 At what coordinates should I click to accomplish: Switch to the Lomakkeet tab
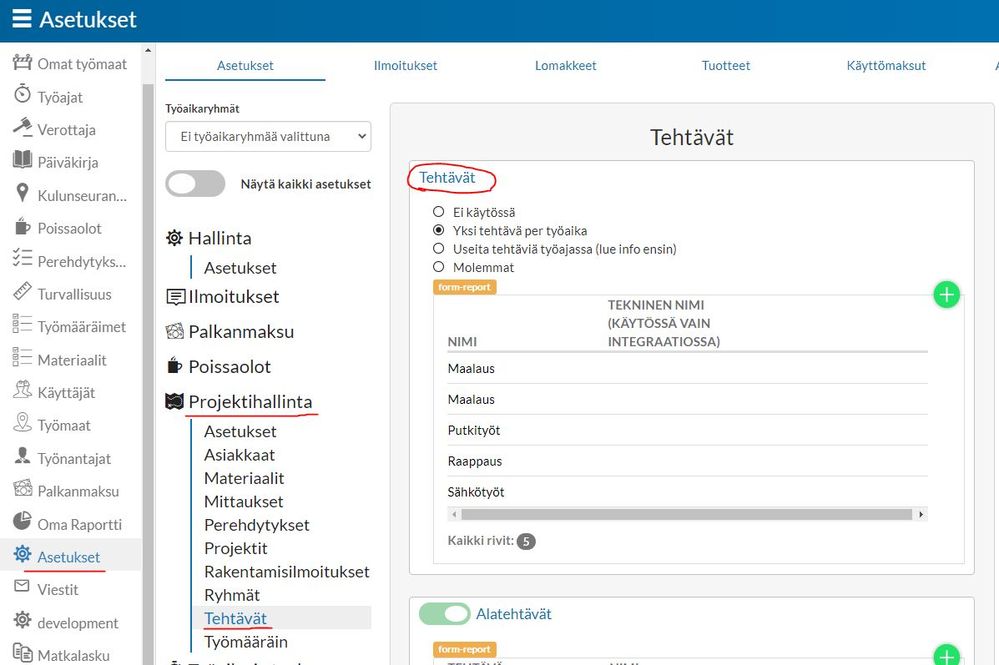coord(565,66)
